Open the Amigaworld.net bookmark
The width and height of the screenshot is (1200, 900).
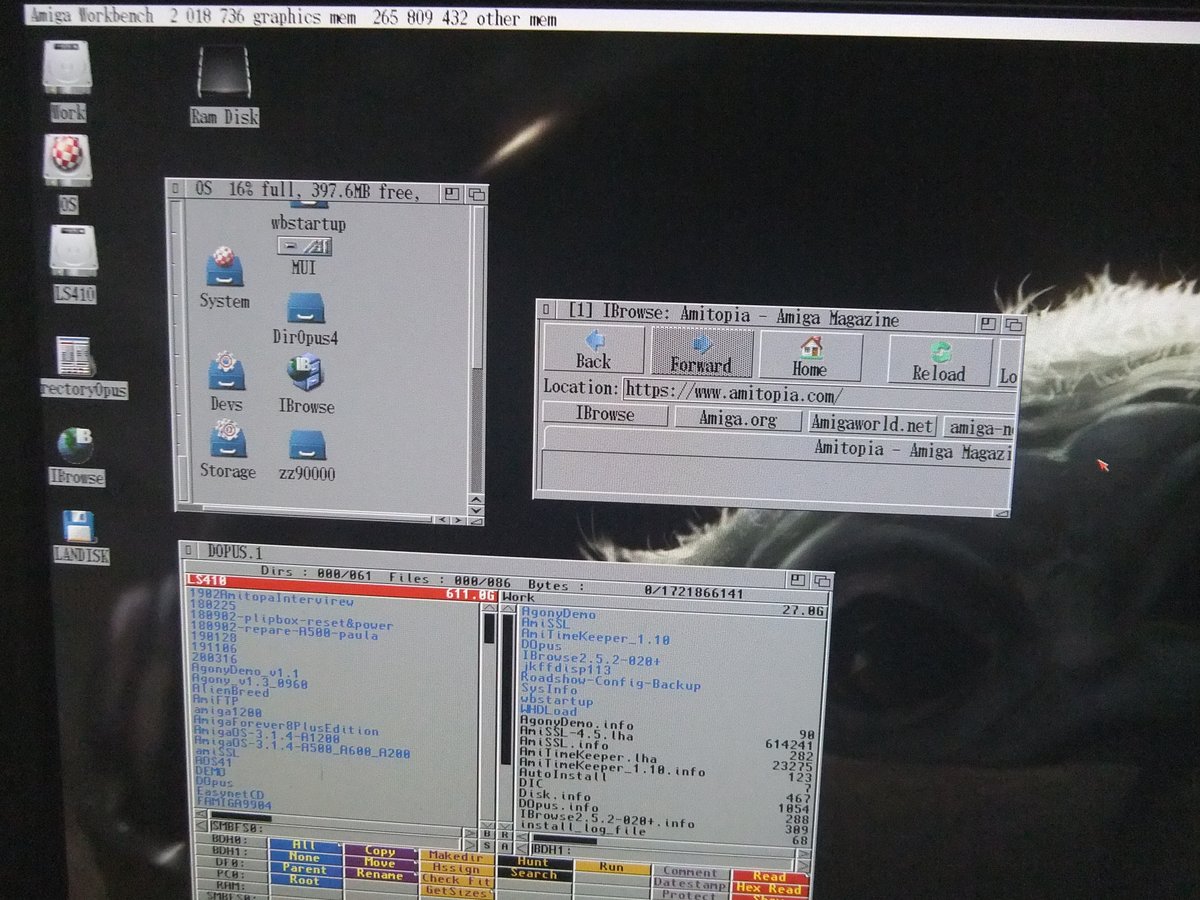[x=872, y=424]
